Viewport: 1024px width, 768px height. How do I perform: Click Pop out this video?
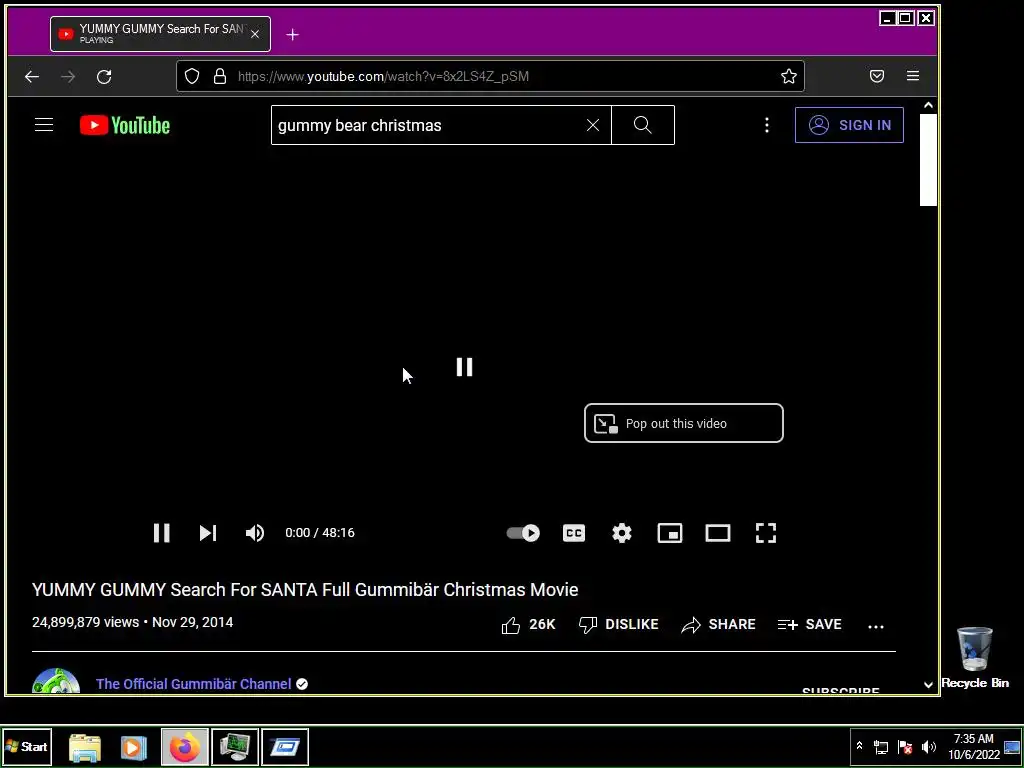[x=684, y=423]
